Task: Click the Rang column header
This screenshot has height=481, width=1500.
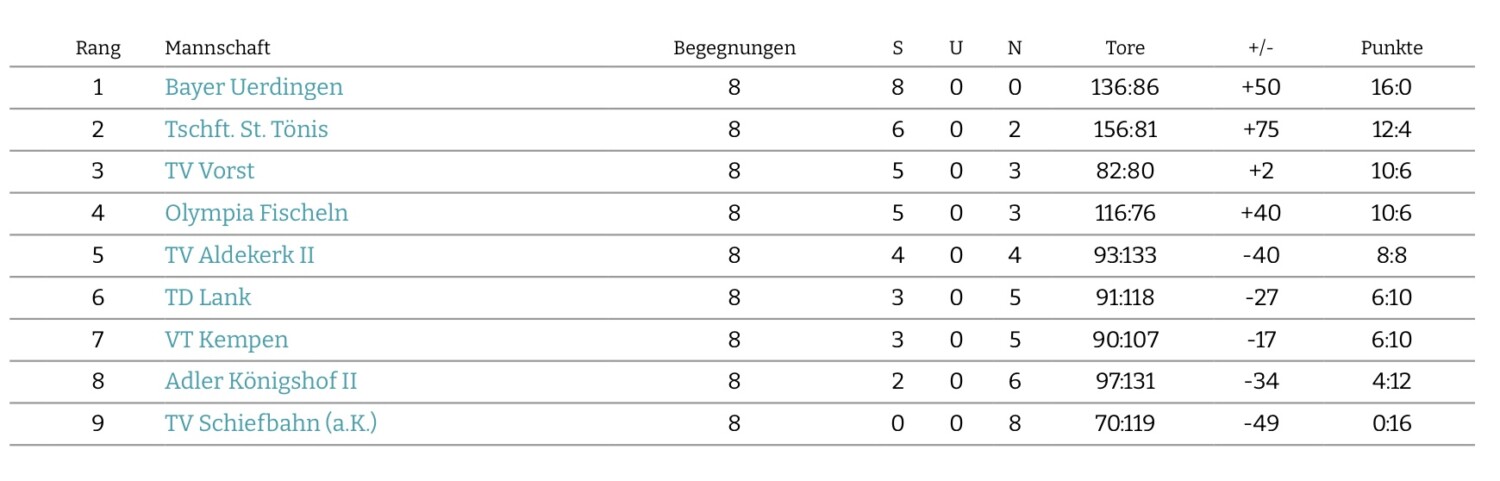Action: (x=98, y=48)
